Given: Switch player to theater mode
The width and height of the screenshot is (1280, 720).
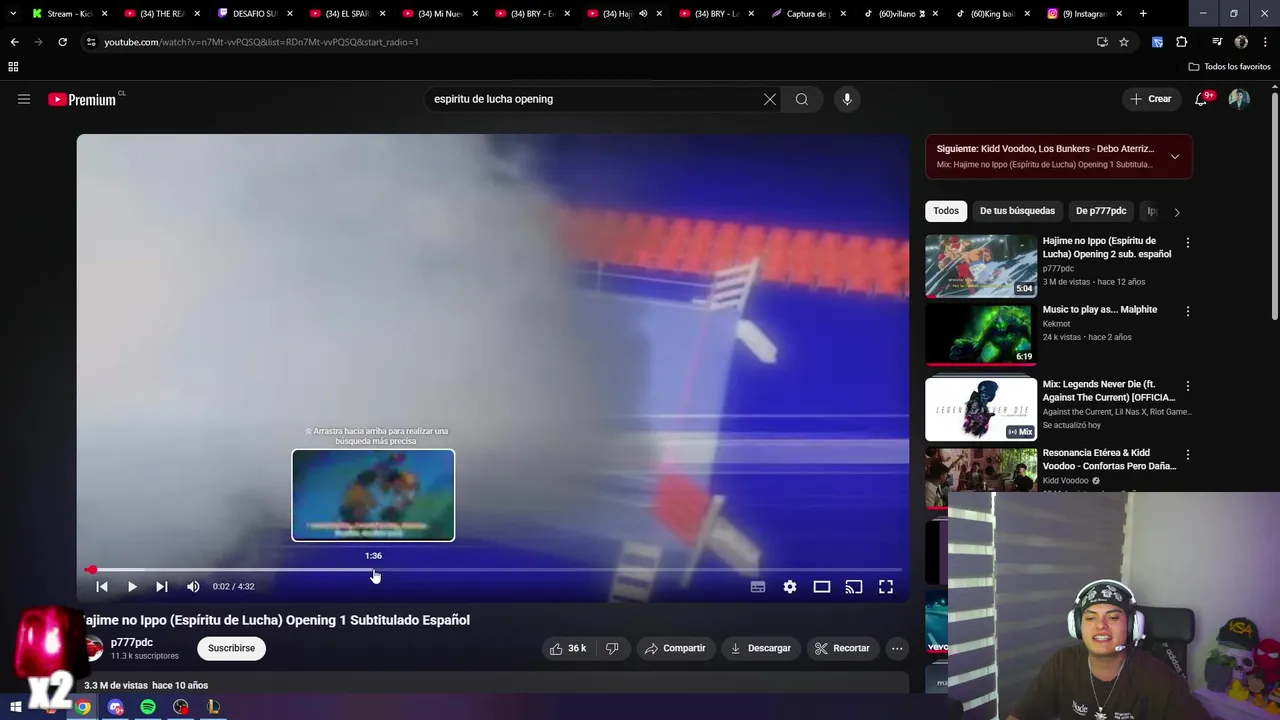Looking at the screenshot, I should (822, 587).
